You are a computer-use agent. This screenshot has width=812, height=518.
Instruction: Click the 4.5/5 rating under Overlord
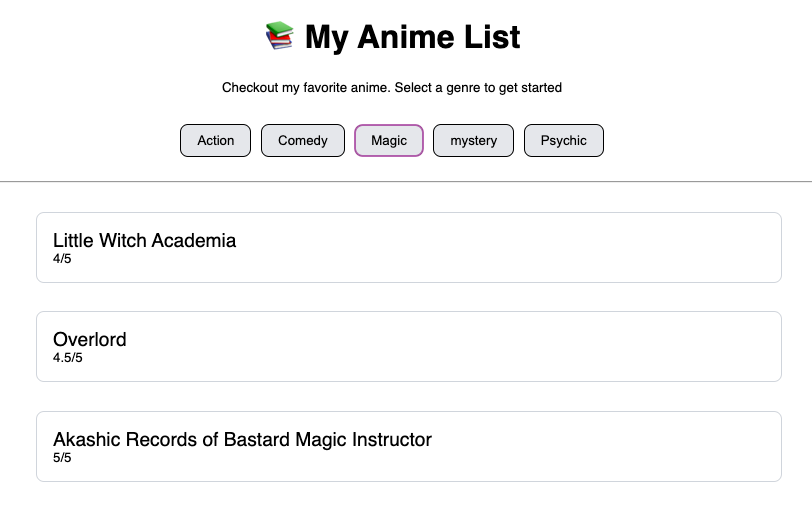68,357
